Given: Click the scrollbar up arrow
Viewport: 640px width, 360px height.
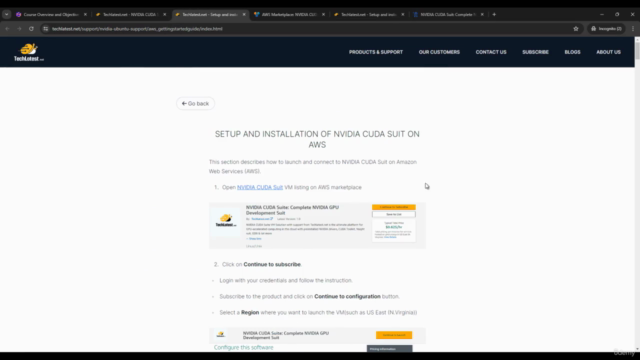Looking at the screenshot, I should point(637,40).
